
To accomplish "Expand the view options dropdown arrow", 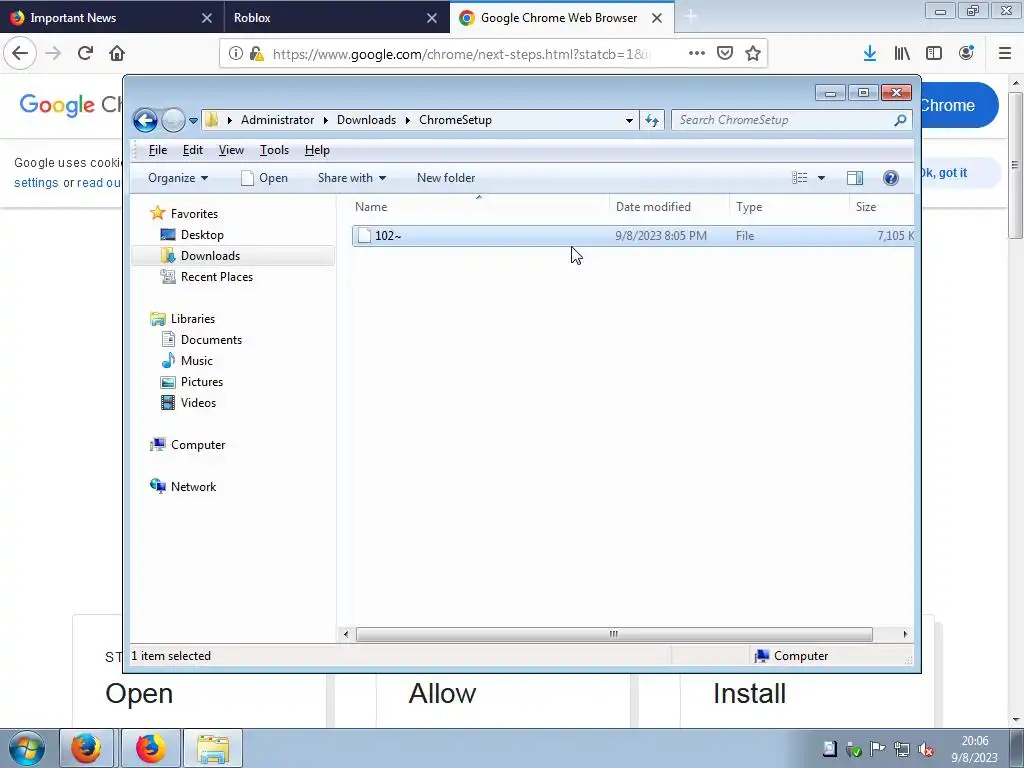I will point(822,178).
